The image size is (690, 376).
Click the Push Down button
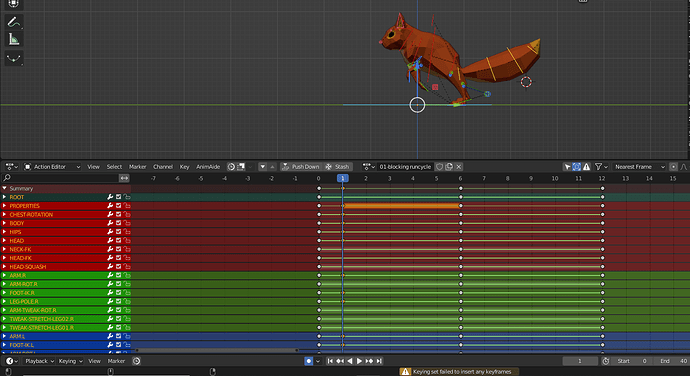[301, 167]
